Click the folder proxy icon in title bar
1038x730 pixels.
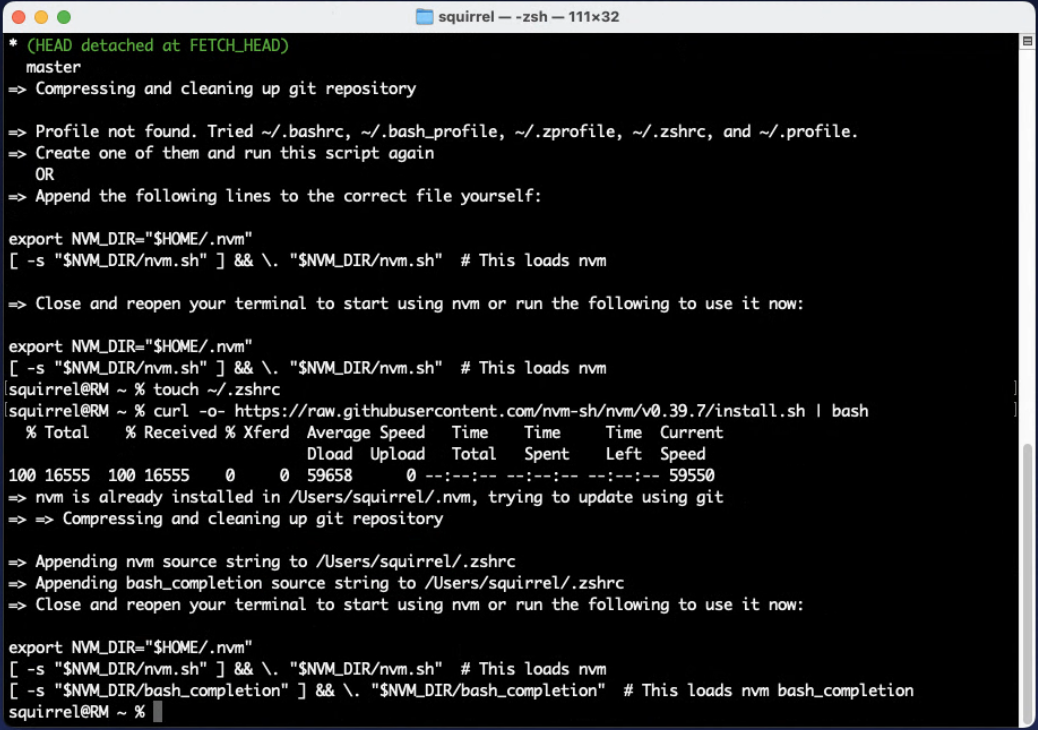pyautogui.click(x=424, y=17)
